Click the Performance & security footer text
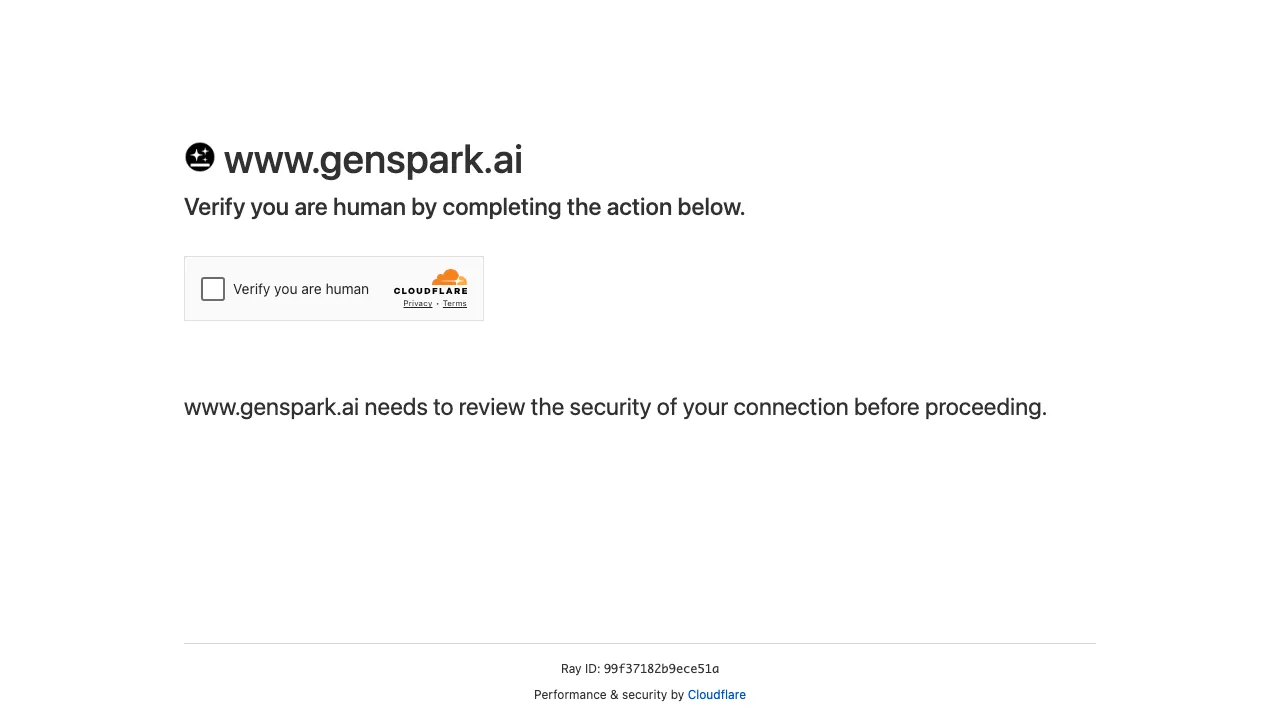 coord(610,694)
